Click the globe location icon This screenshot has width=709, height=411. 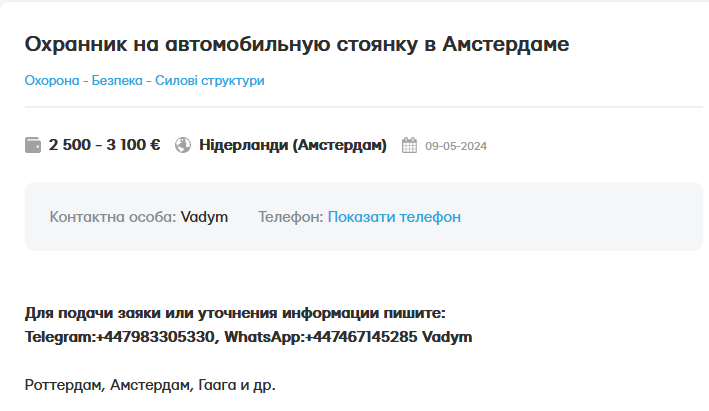(182, 146)
